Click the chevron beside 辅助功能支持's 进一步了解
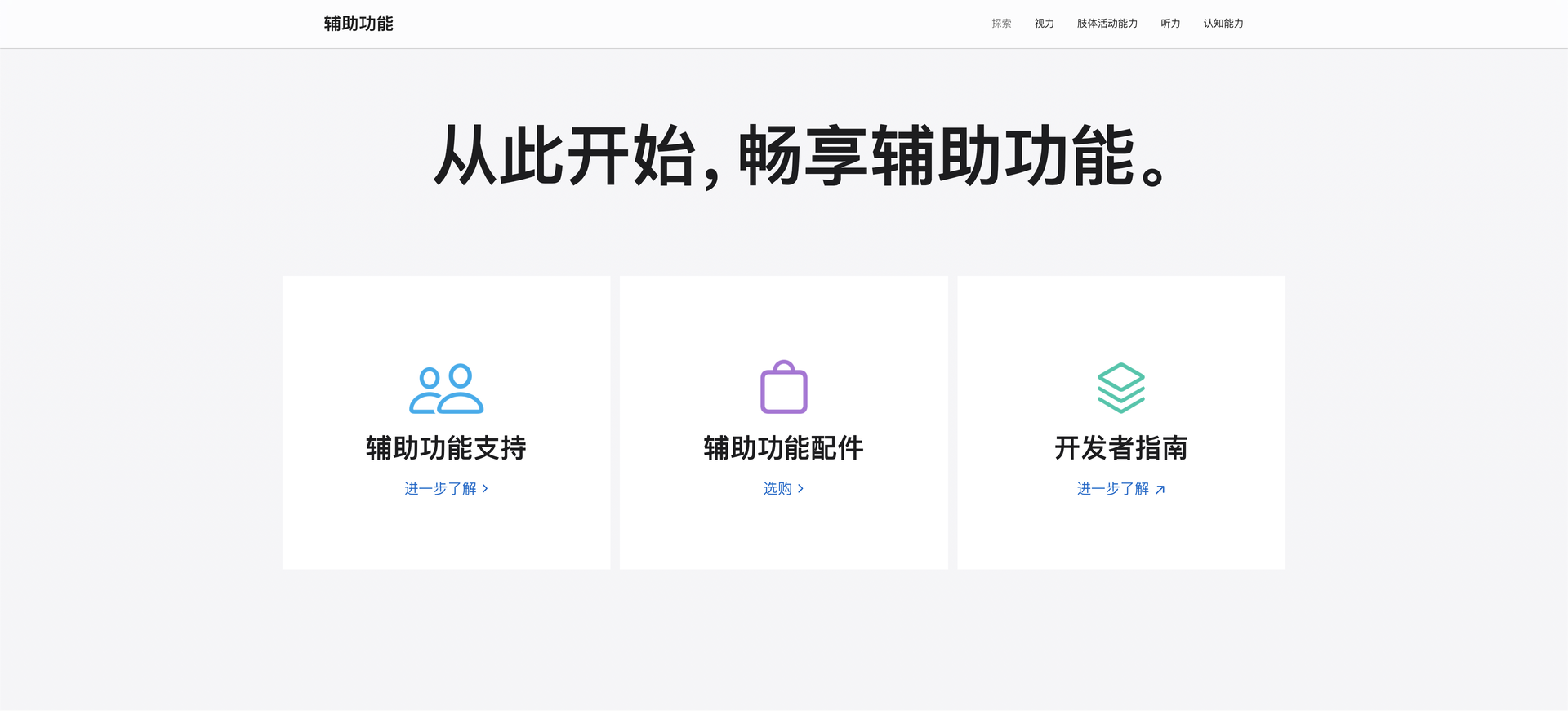 485,489
